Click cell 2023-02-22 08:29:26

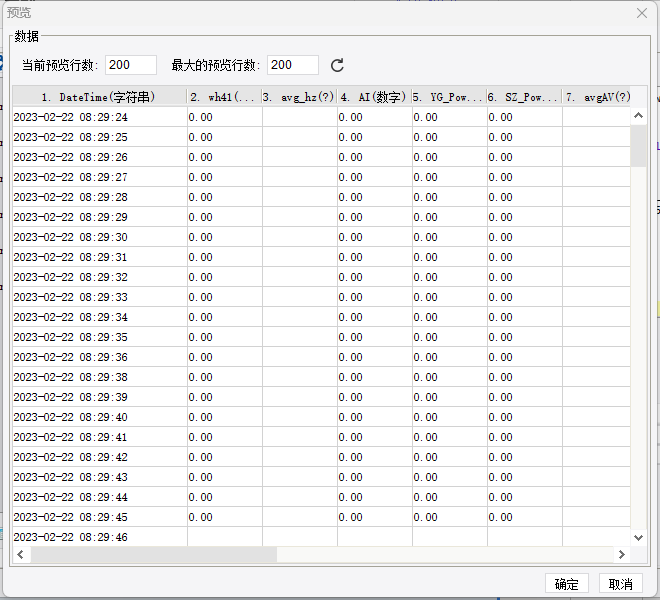(x=100, y=157)
